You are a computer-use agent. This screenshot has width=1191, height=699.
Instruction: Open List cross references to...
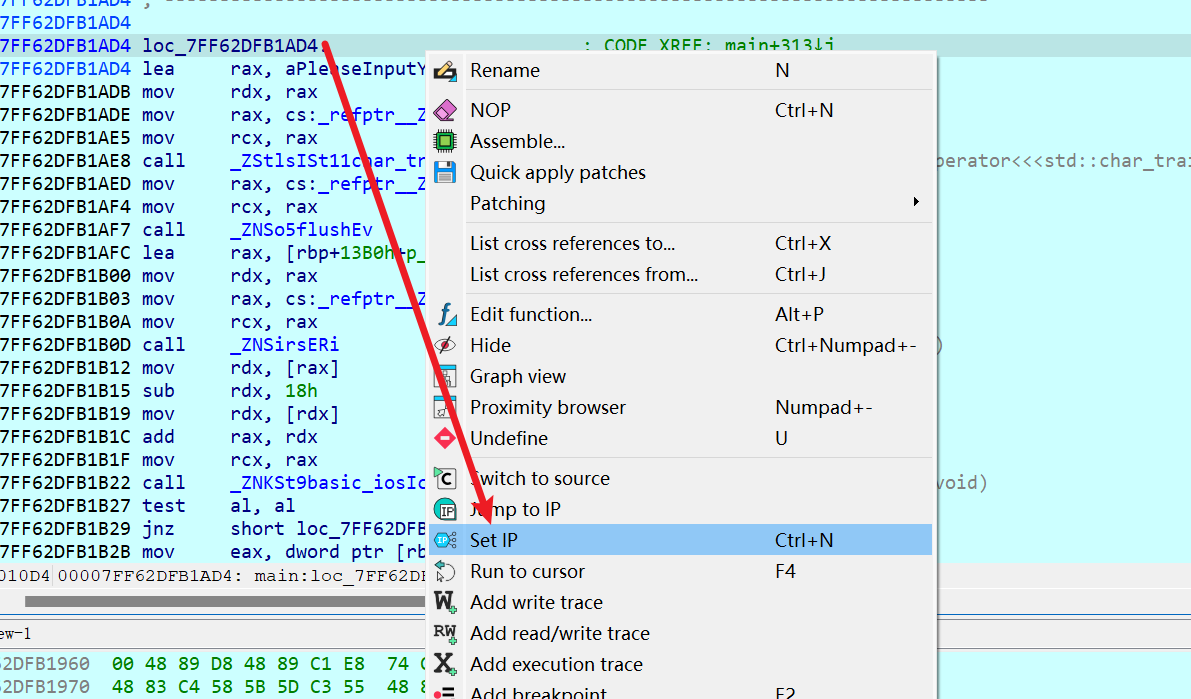pyautogui.click(x=681, y=243)
